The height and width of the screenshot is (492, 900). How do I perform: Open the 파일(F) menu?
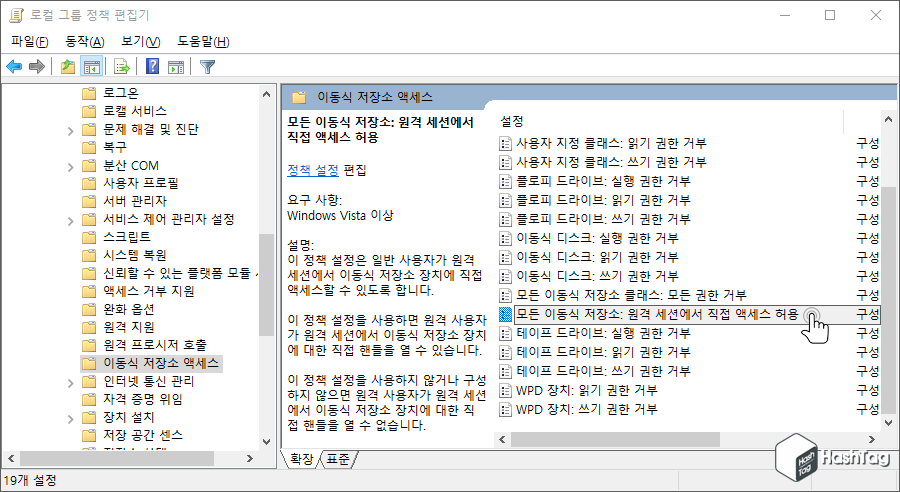tap(30, 42)
